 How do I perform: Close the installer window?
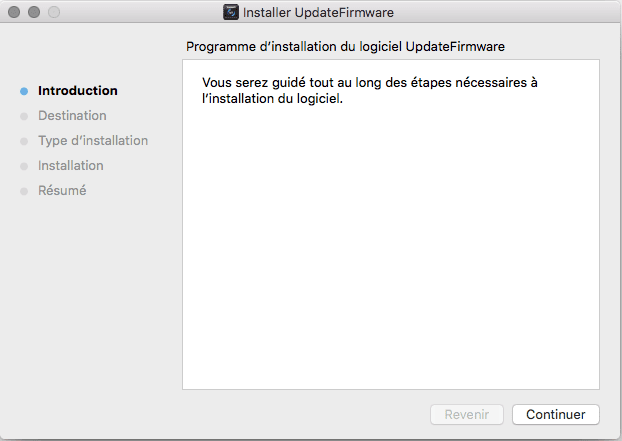tap(14, 12)
